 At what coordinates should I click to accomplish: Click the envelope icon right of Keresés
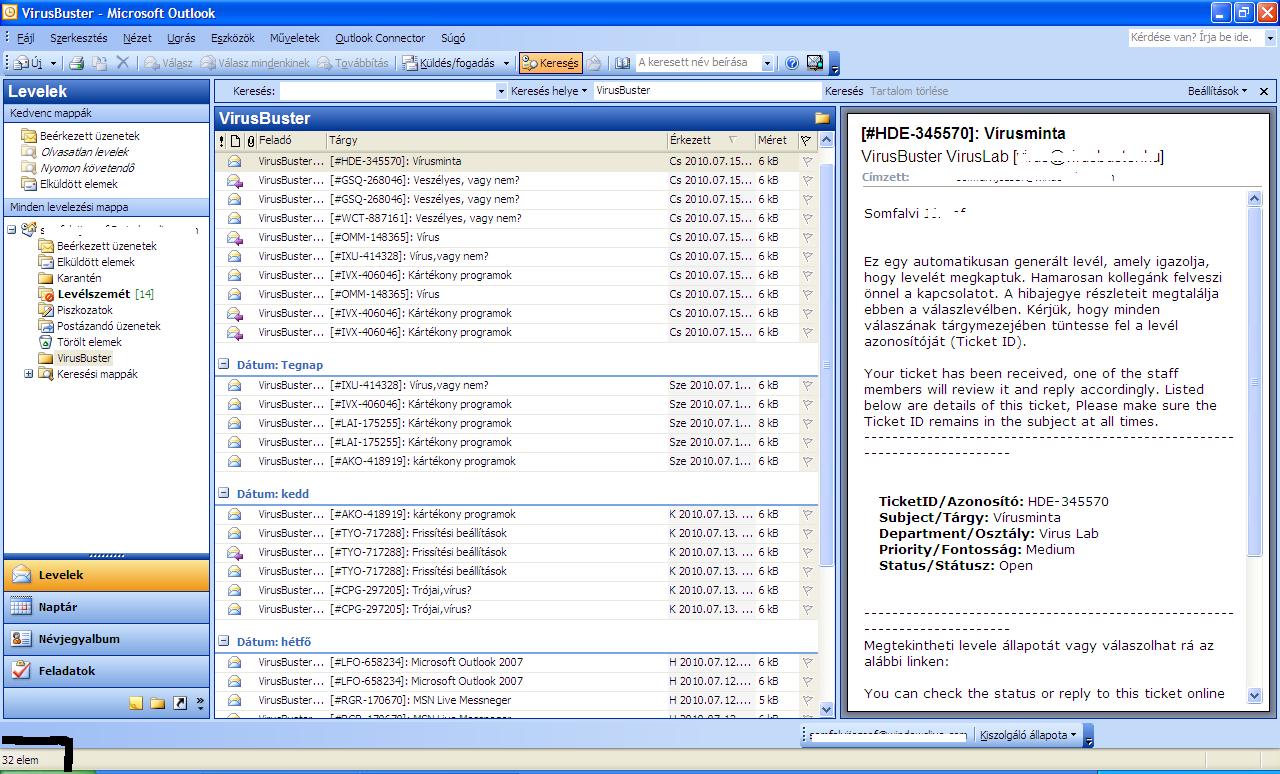(x=594, y=63)
